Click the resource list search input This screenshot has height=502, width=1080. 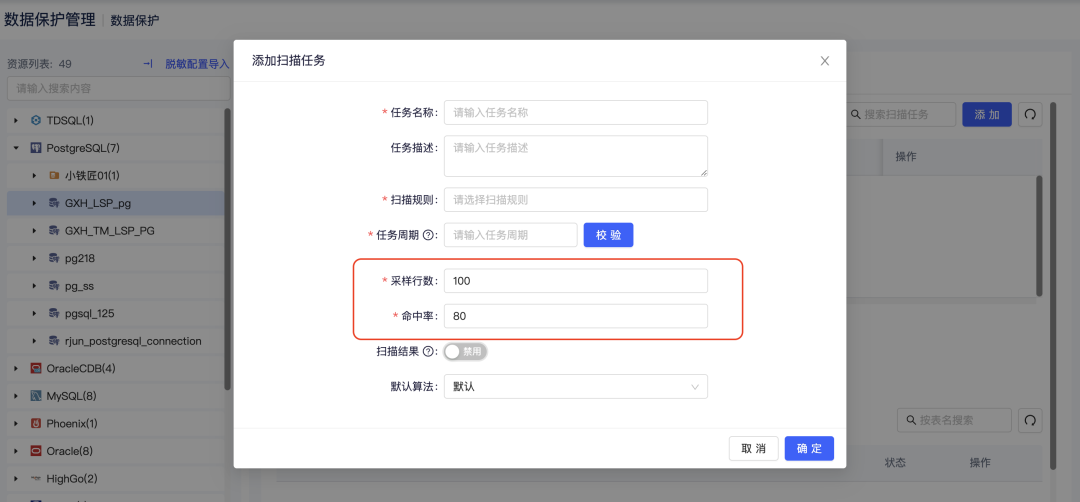[x=118, y=88]
